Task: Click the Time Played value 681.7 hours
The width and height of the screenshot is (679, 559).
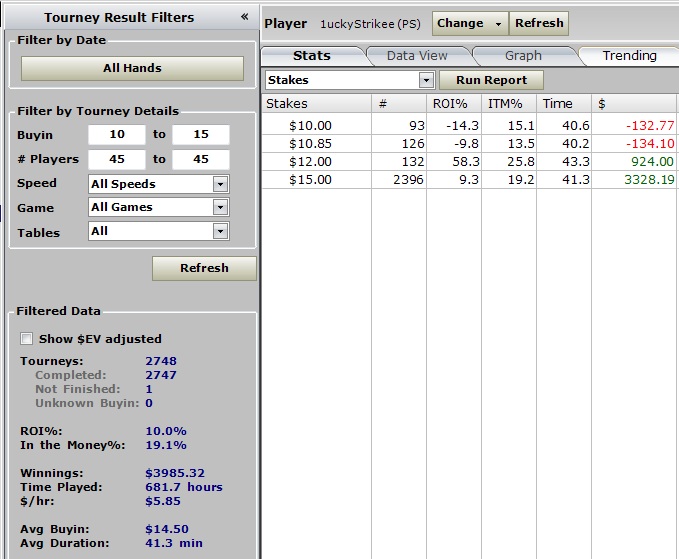Action: 184,487
